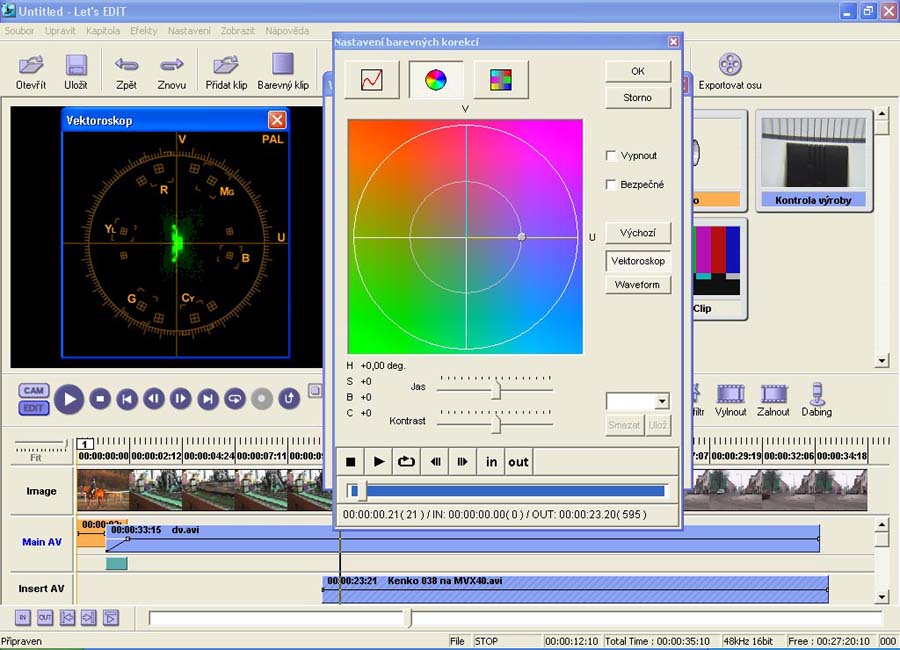Switch to CAM mode toggle
900x650 pixels.
[33, 391]
